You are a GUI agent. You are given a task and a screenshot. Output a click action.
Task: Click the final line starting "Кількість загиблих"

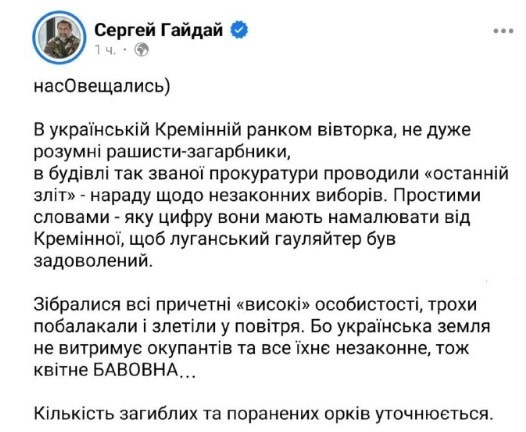pyautogui.click(x=264, y=414)
